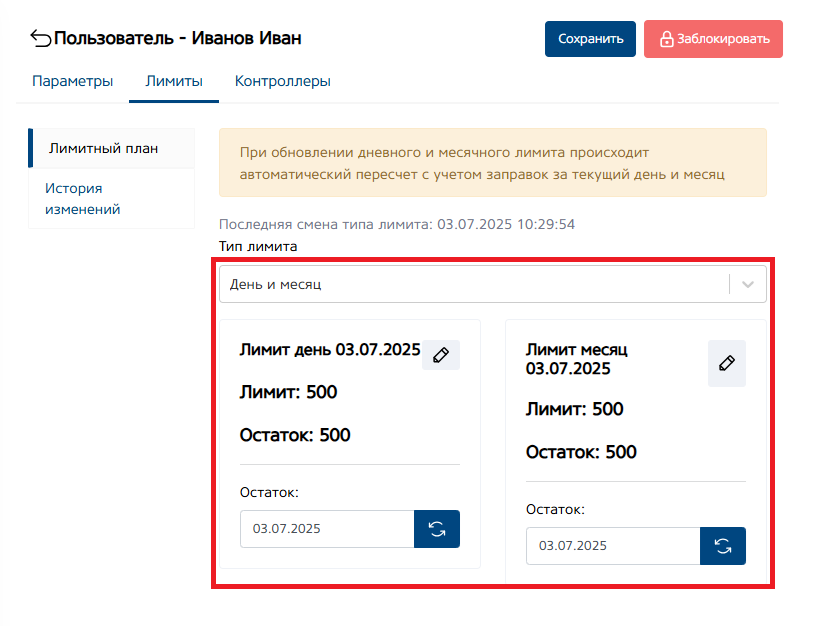The image size is (818, 626).
Task: Click the daily limit date field
Action: coord(327,529)
